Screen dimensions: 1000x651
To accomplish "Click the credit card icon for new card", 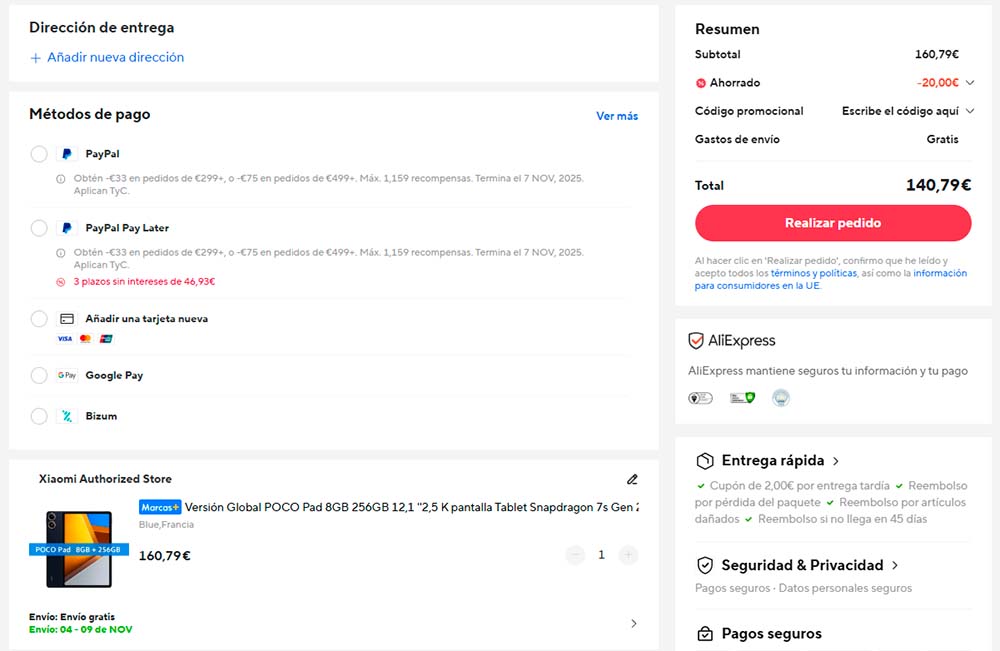I will click(x=67, y=319).
